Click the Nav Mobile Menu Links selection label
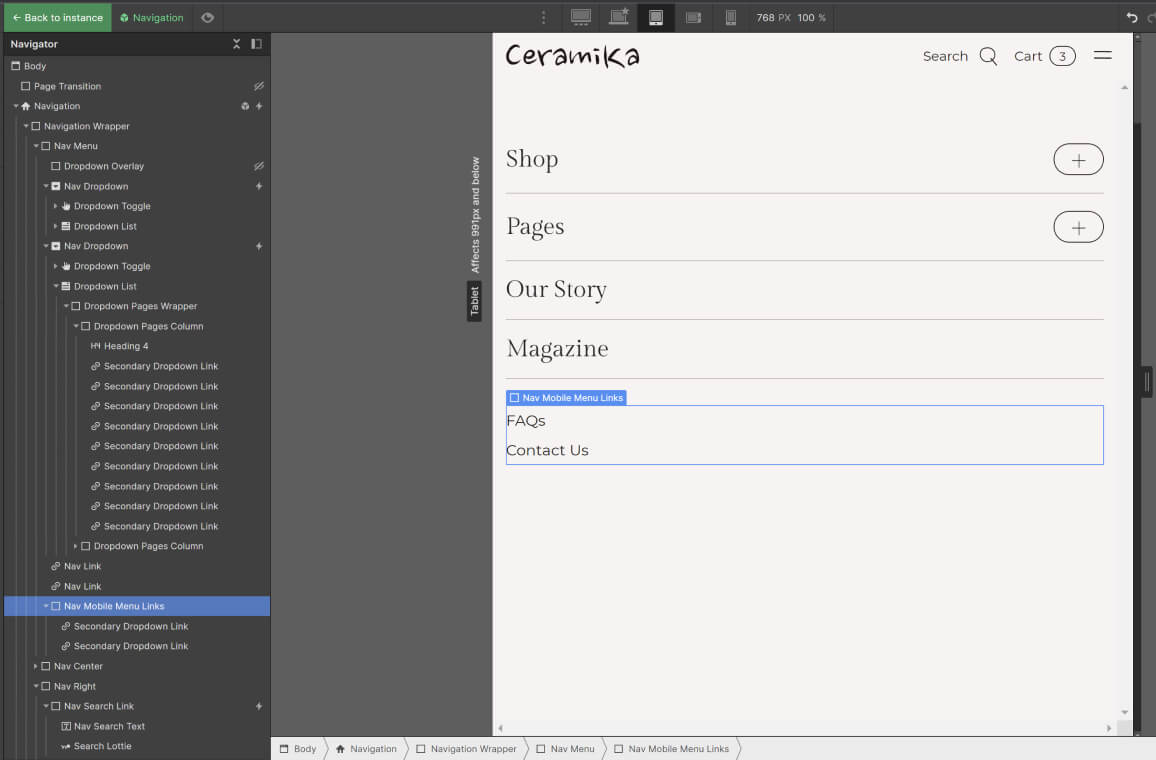 [566, 398]
